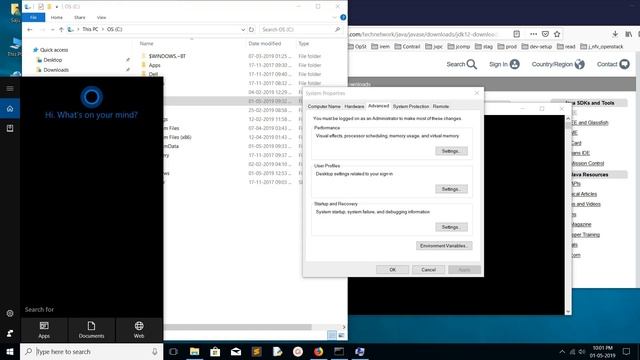Viewport: 640px width, 360px height.
Task: Filter Cortana search by Apps
Action: coord(44,330)
